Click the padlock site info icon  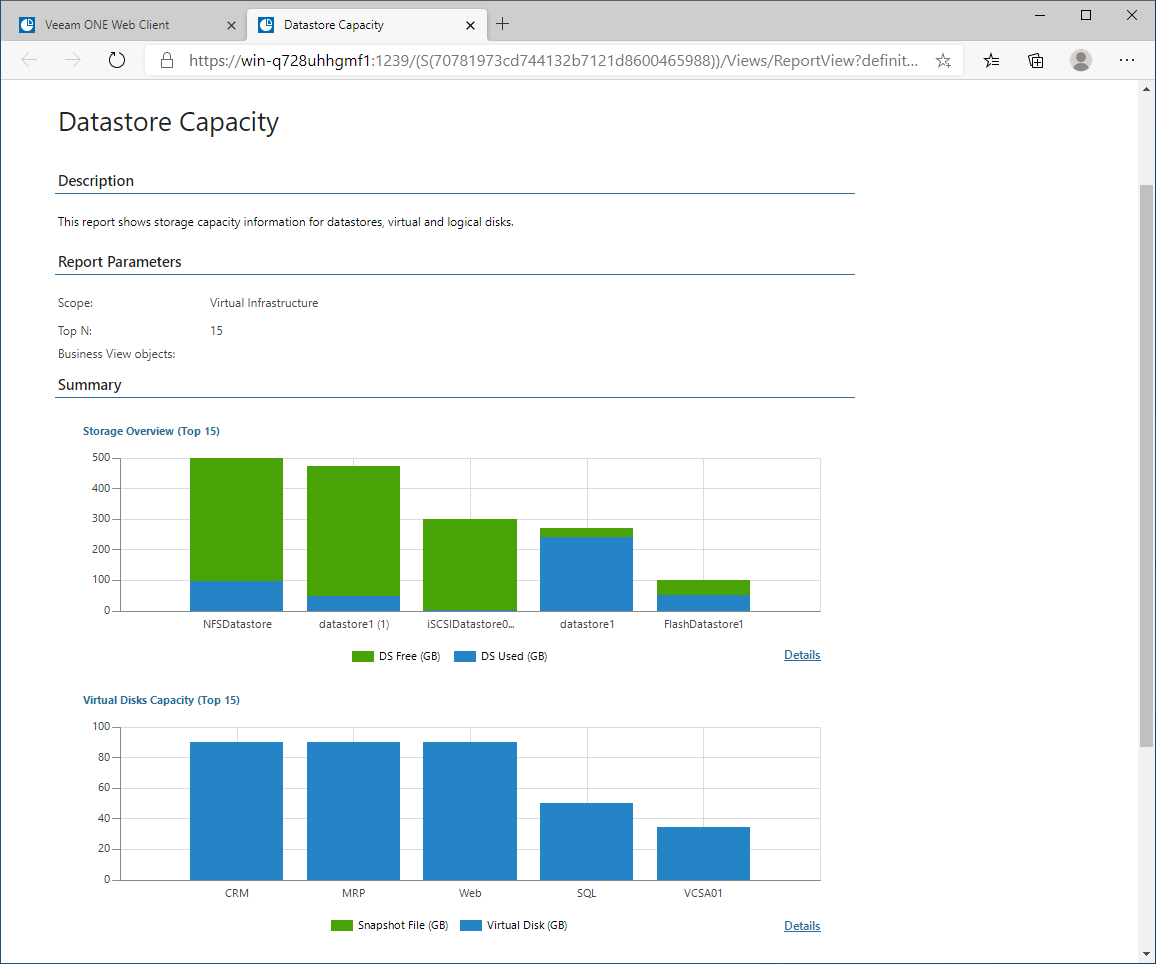(167, 60)
